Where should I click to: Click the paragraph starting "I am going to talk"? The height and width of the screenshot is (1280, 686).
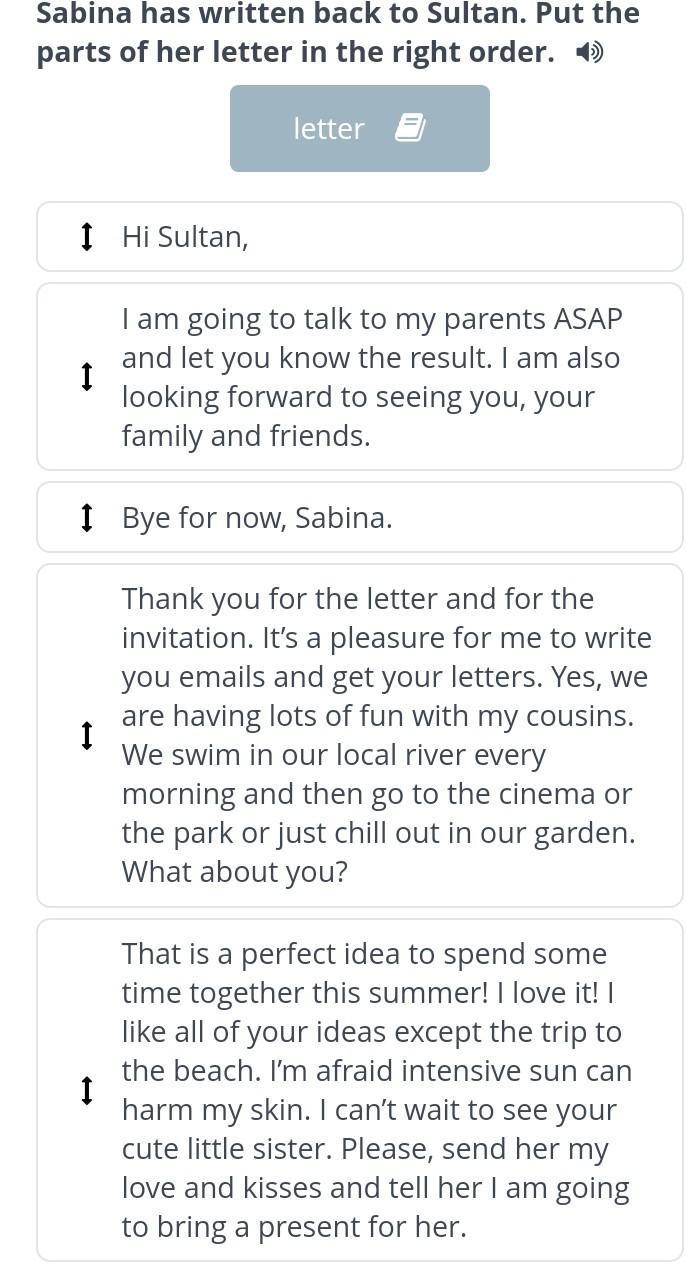pyautogui.click(x=371, y=377)
